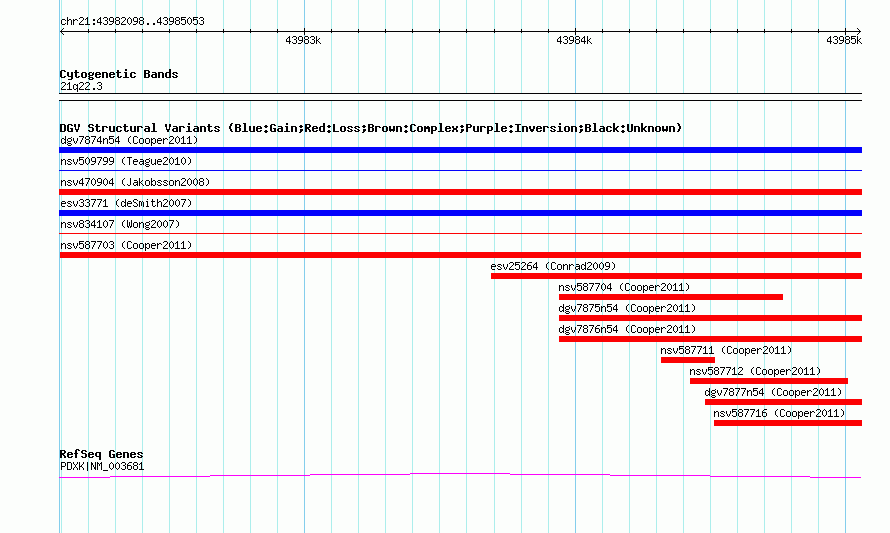This screenshot has height=533, width=890.
Task: Select the thin blue line for nsv509799
Action: (x=460, y=170)
